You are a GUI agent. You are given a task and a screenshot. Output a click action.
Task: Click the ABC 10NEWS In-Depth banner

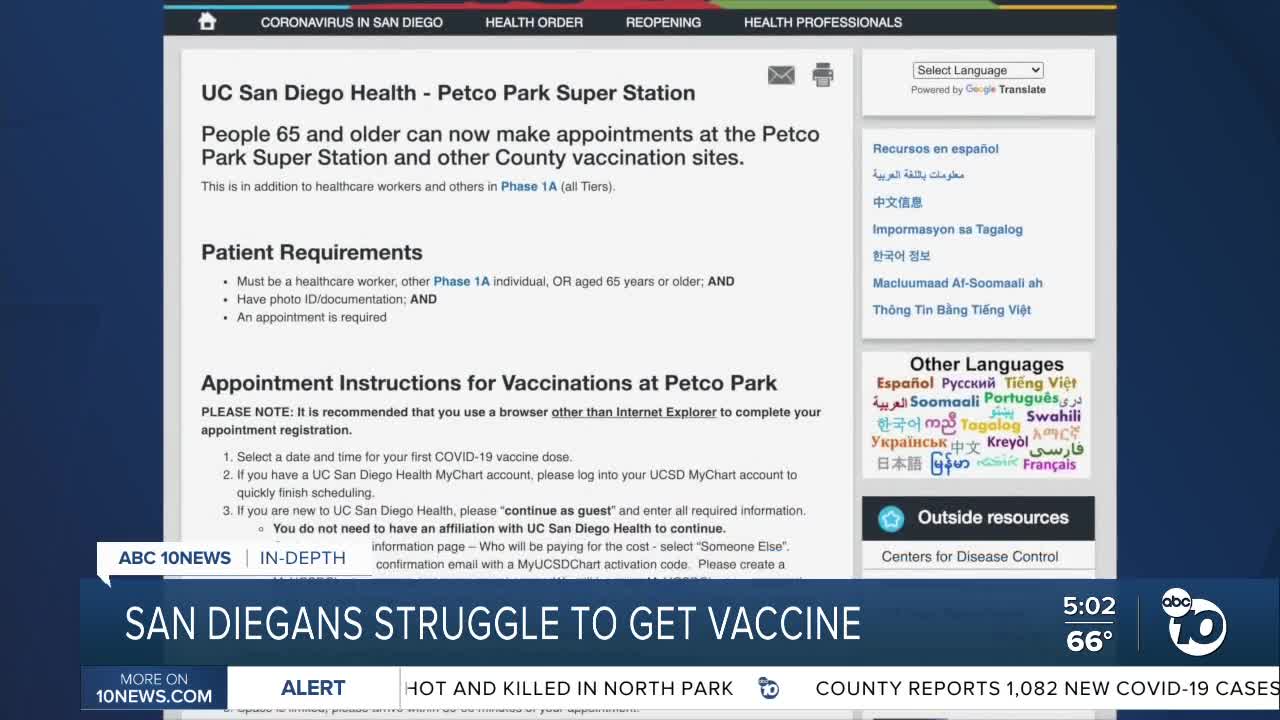232,558
